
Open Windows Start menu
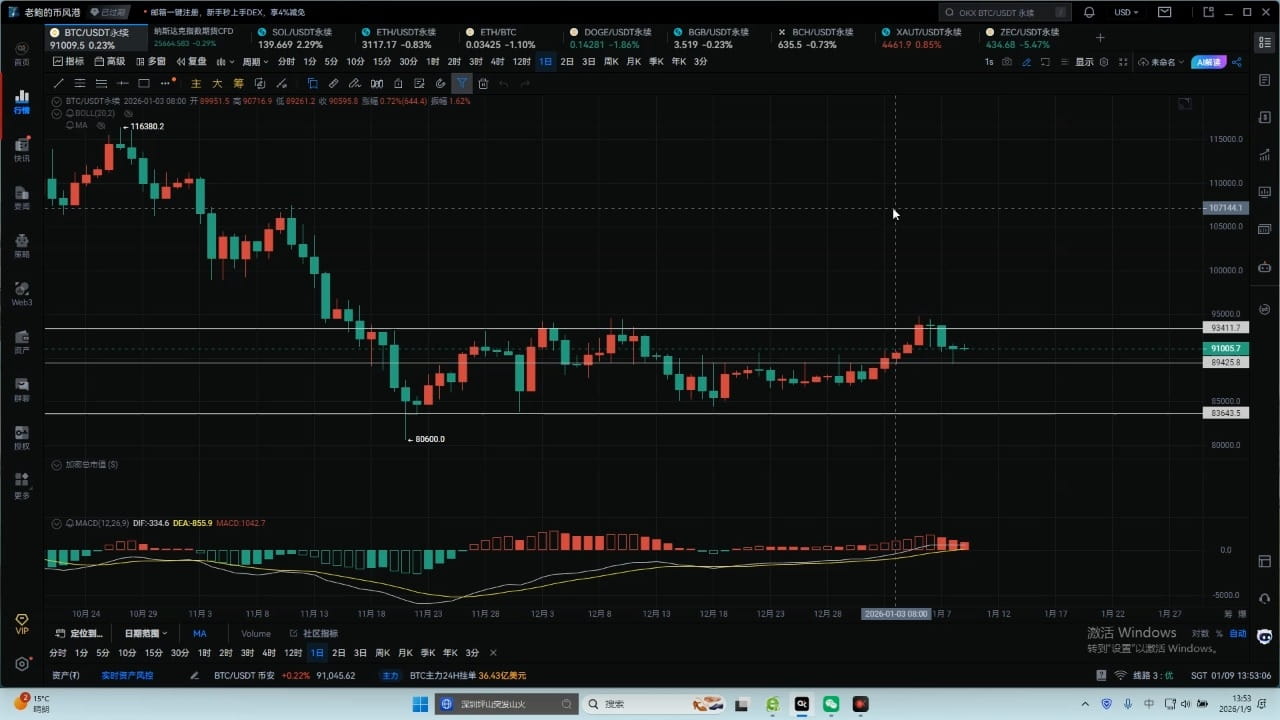click(x=420, y=704)
